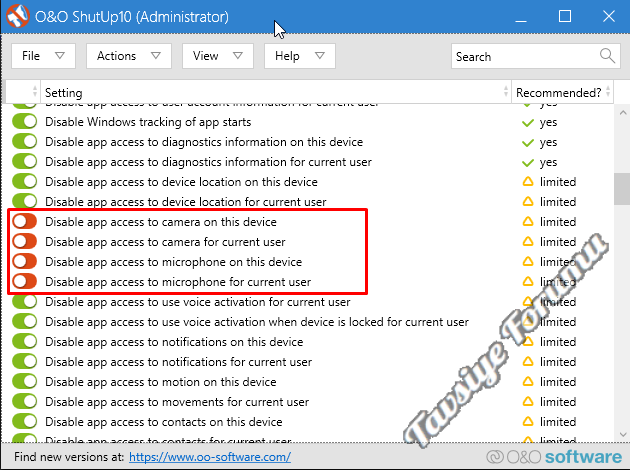Sort by the toggle state column header
This screenshot has height=470, width=630.
click(x=23, y=92)
